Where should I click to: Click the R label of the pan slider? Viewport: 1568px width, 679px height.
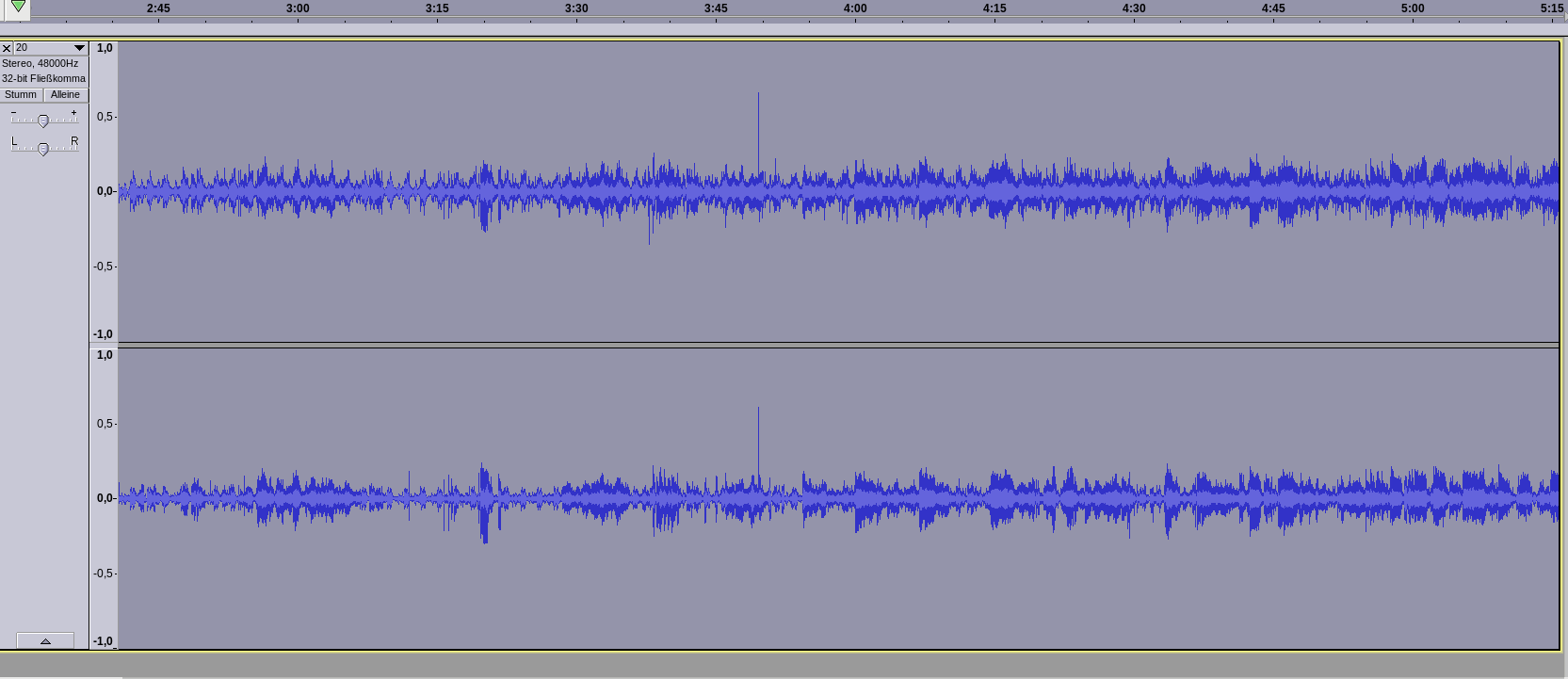coord(74,141)
